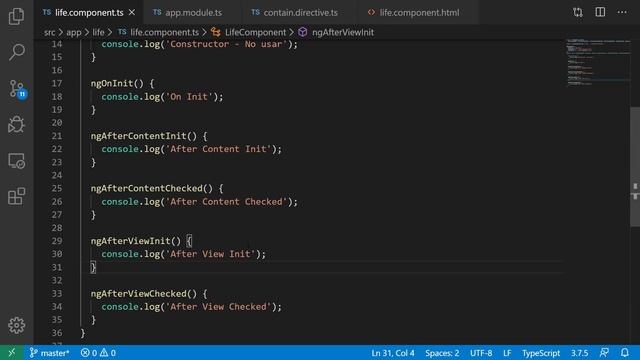Switch to the contain.directive.ts tab
The height and width of the screenshot is (360, 640).
(x=300, y=13)
